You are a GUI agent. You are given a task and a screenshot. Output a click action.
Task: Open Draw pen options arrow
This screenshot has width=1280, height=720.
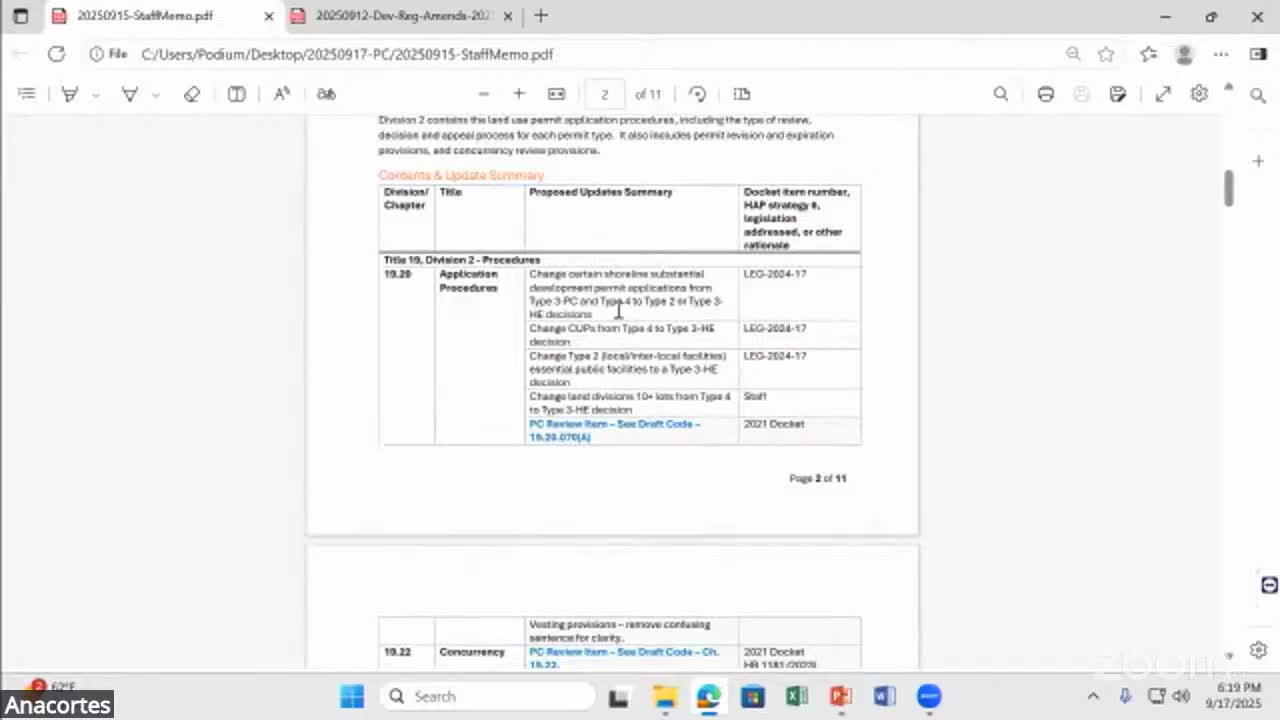point(156,95)
